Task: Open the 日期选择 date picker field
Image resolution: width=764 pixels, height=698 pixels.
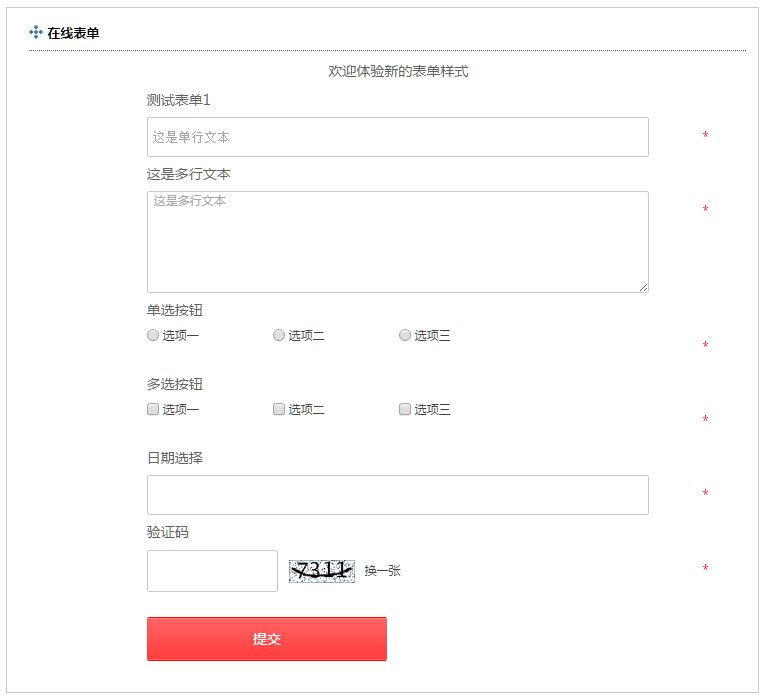Action: click(x=397, y=495)
